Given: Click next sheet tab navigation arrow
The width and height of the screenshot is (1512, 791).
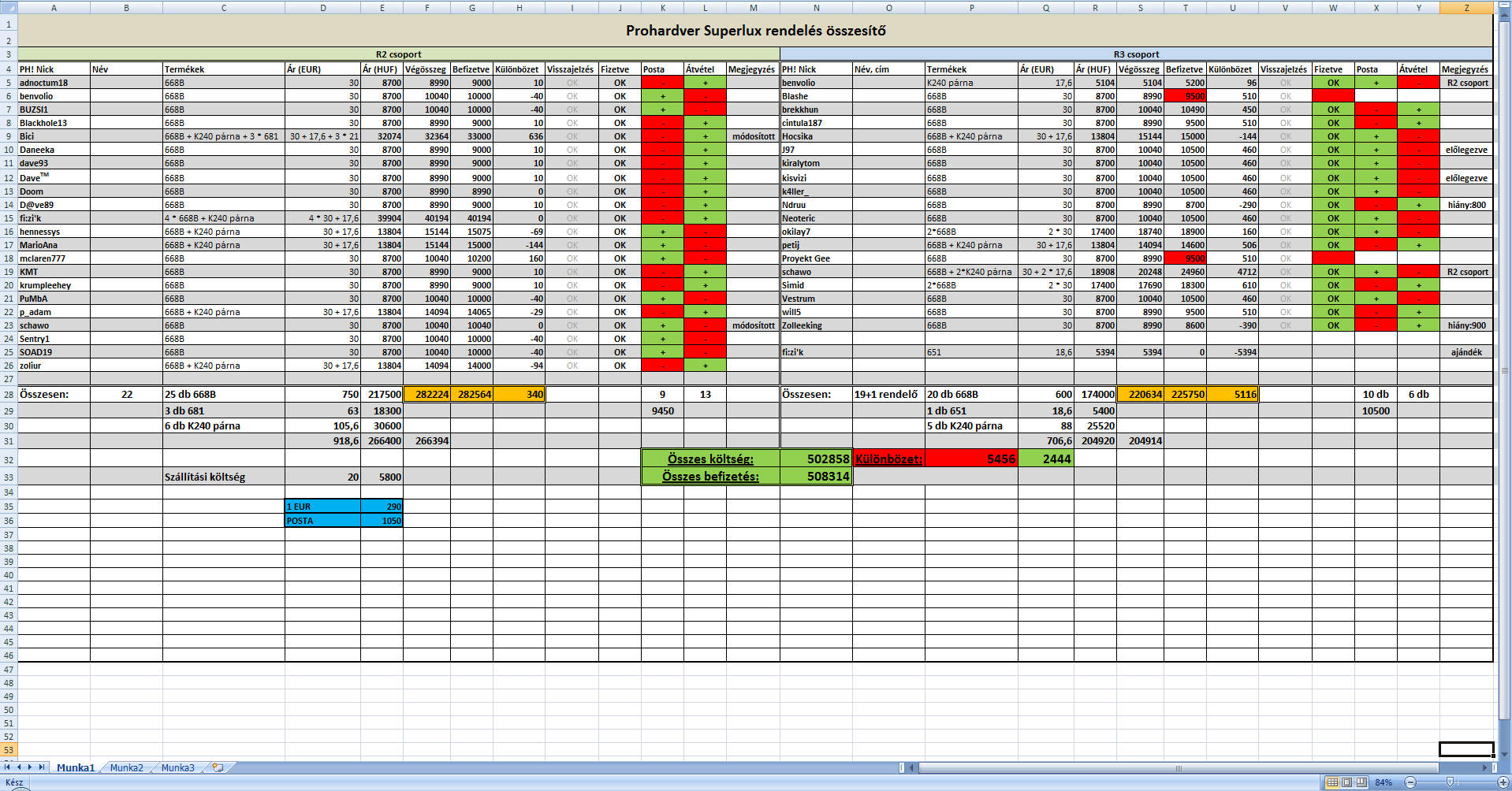Looking at the screenshot, I should point(30,767).
